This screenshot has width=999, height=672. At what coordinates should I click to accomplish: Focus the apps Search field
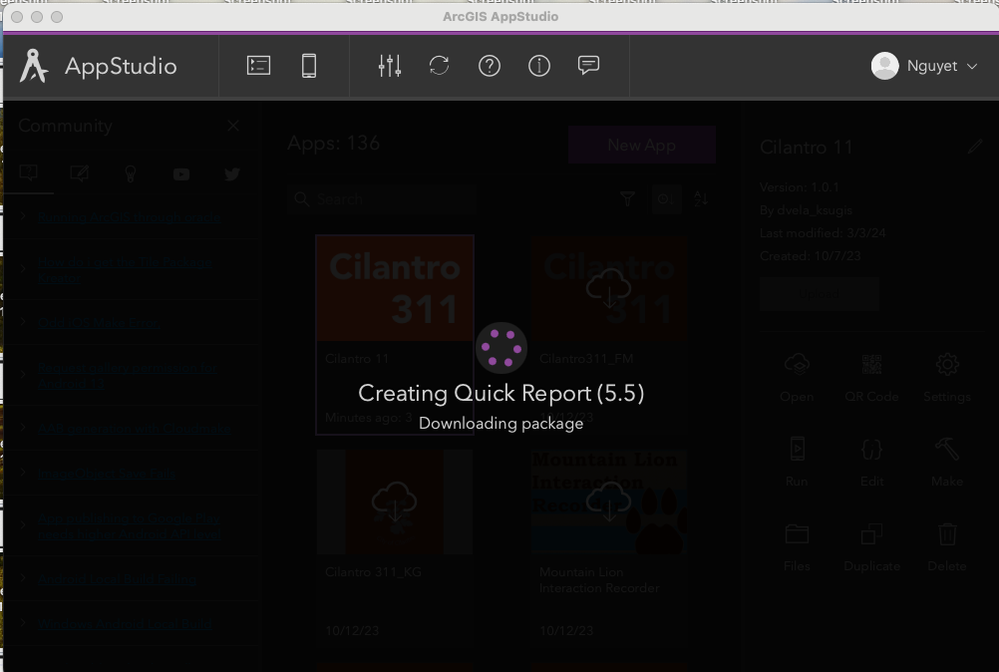pos(381,199)
